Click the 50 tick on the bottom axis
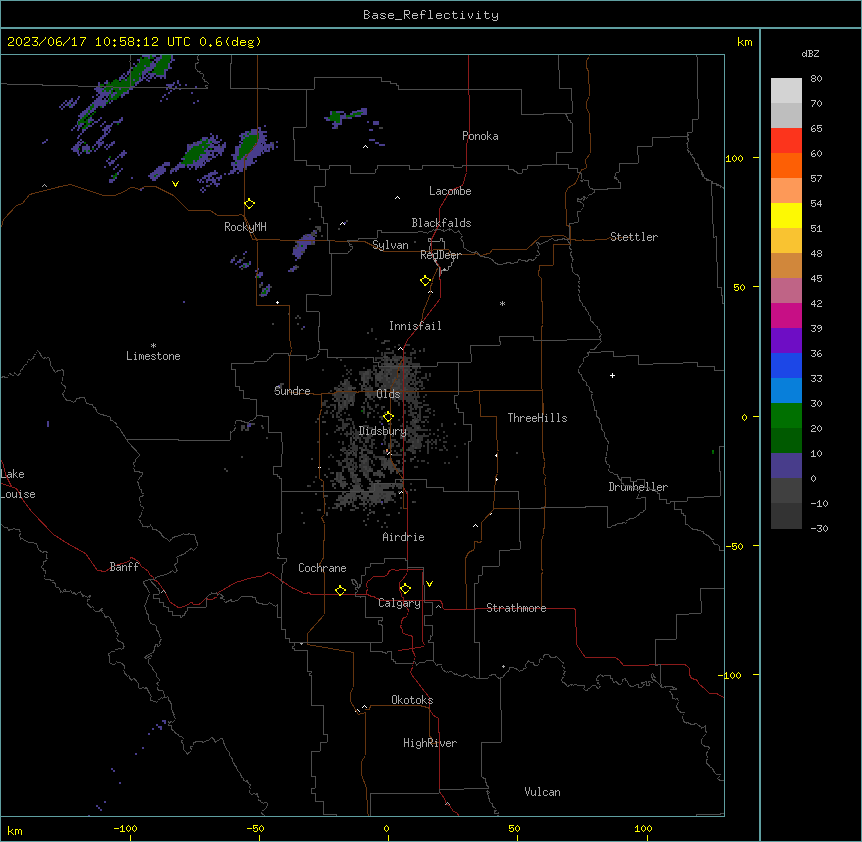This screenshot has height=842, width=862. click(x=514, y=828)
